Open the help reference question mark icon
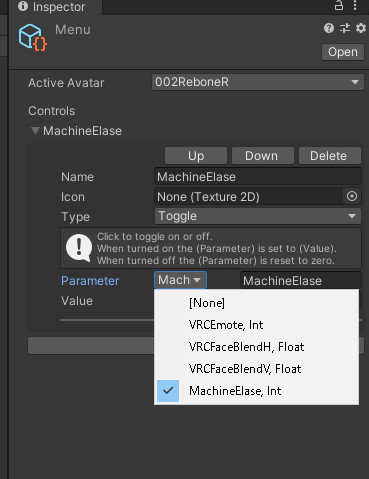This screenshot has height=479, width=369. [x=329, y=28]
